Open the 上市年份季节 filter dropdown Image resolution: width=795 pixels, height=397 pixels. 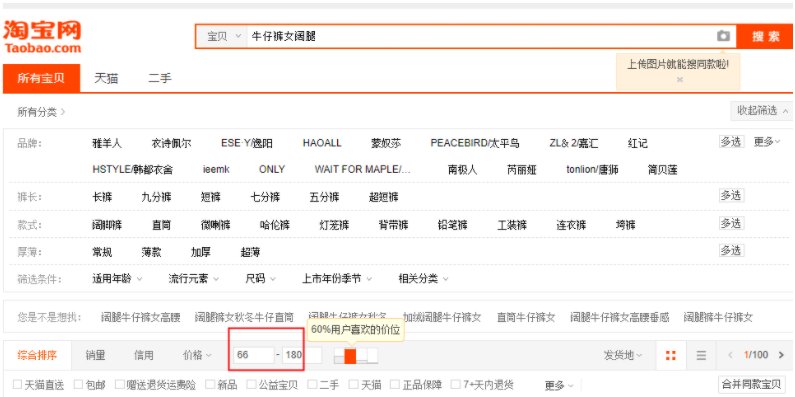(x=337, y=279)
